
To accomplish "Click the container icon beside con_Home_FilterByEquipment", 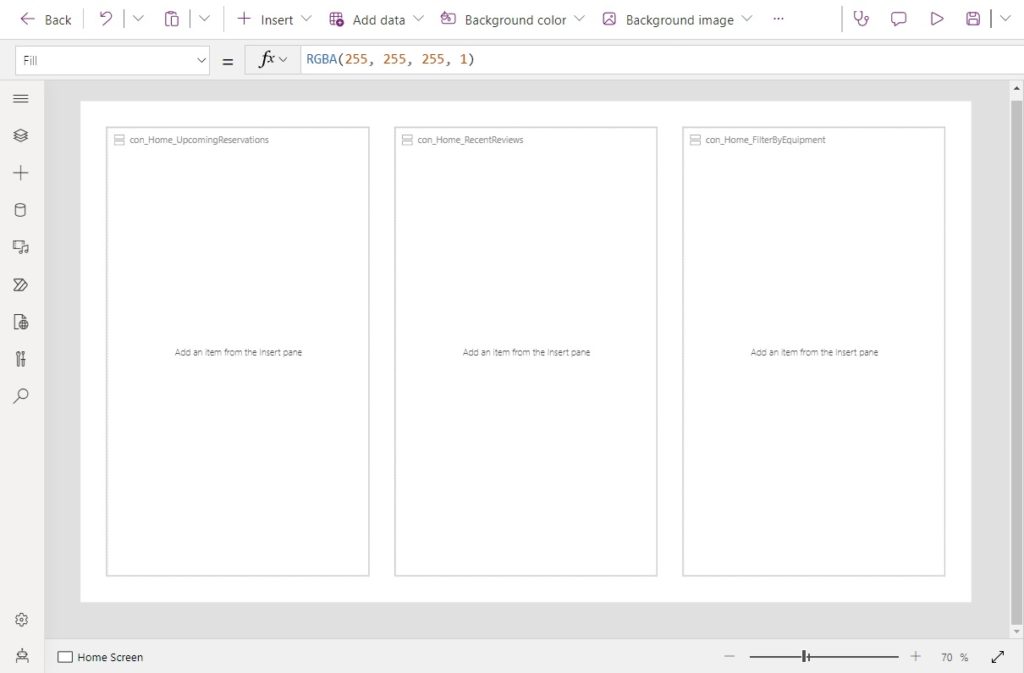I will tap(695, 140).
